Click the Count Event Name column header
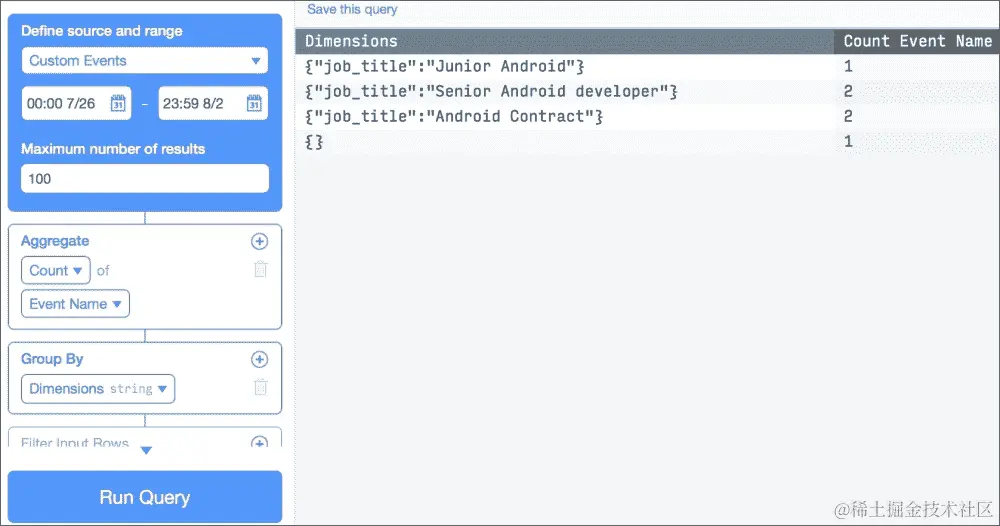 918,41
